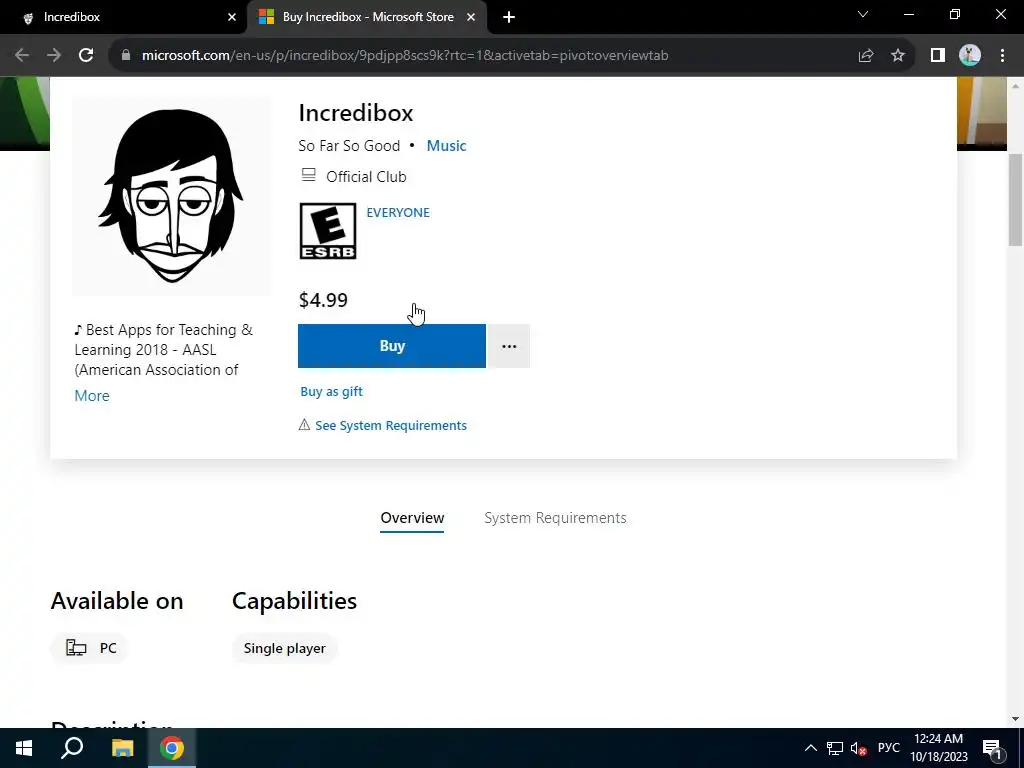Open the clock and date flyout
Image resolution: width=1024 pixels, height=768 pixels.
938,748
